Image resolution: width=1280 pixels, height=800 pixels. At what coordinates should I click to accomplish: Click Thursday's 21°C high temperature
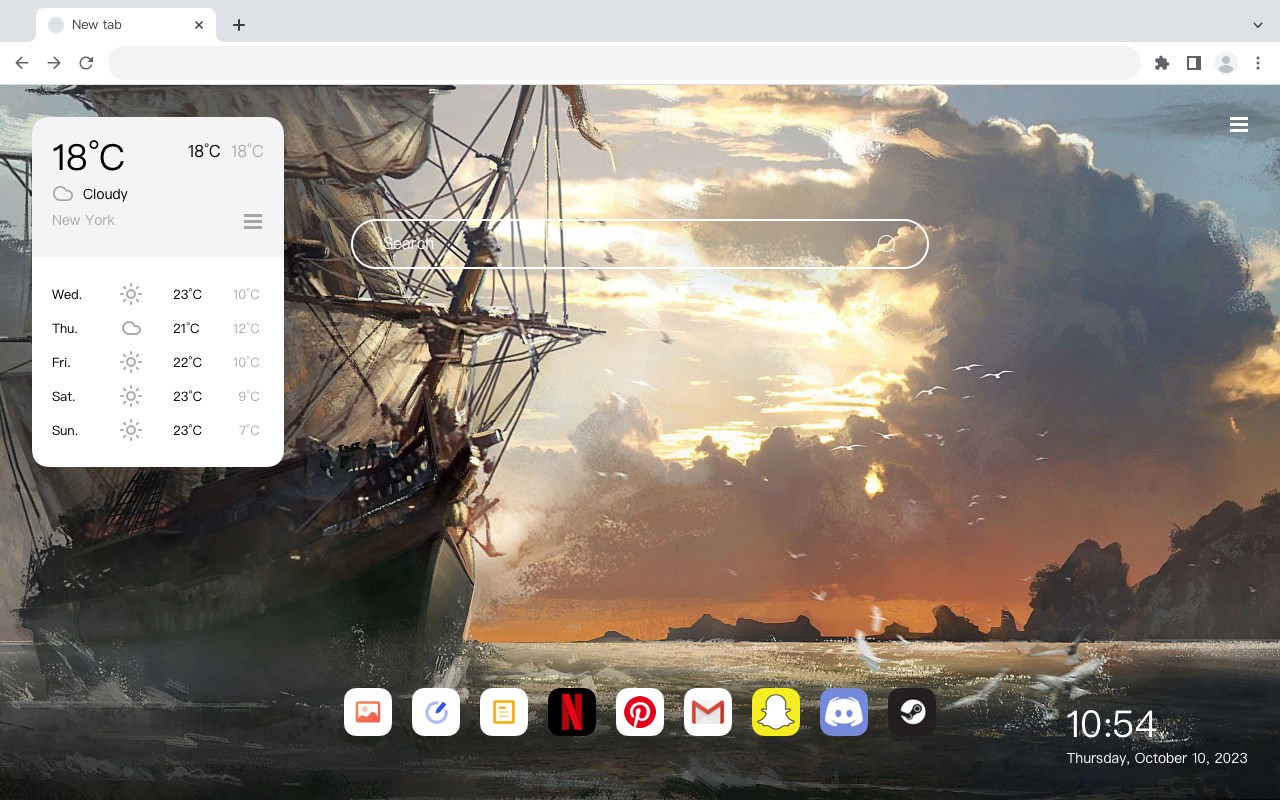tap(186, 328)
